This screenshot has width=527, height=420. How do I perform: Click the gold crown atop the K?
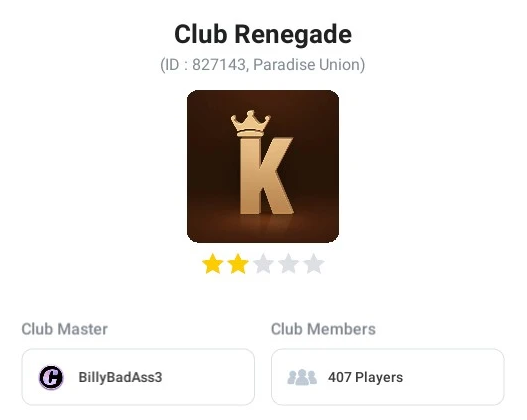pyautogui.click(x=250, y=124)
